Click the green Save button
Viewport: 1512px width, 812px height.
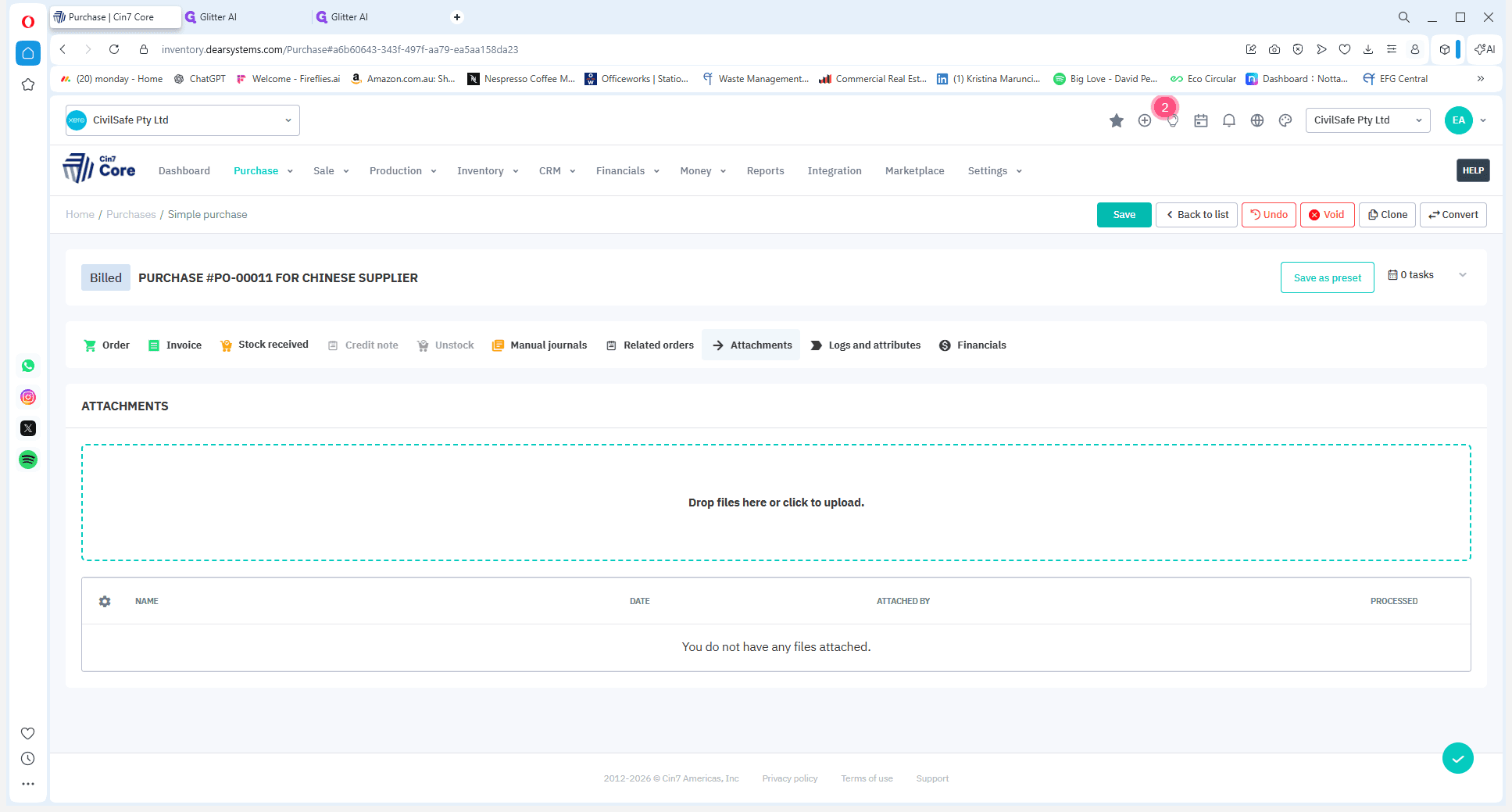coord(1124,215)
